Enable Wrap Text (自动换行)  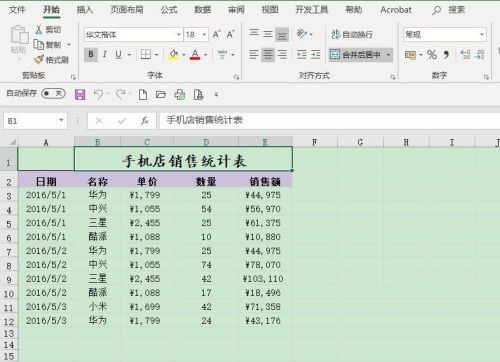[x=352, y=34]
